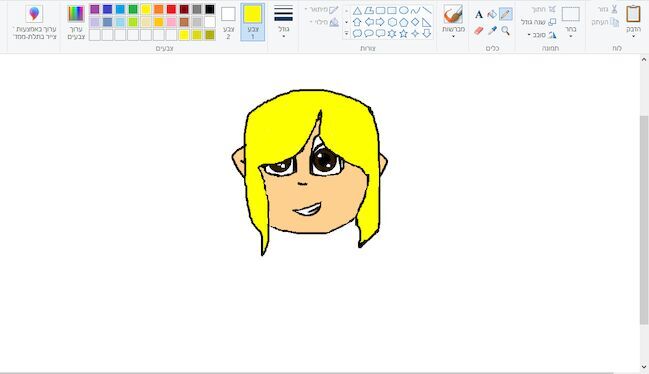
Task: Select the Eraser tool
Action: (479, 30)
